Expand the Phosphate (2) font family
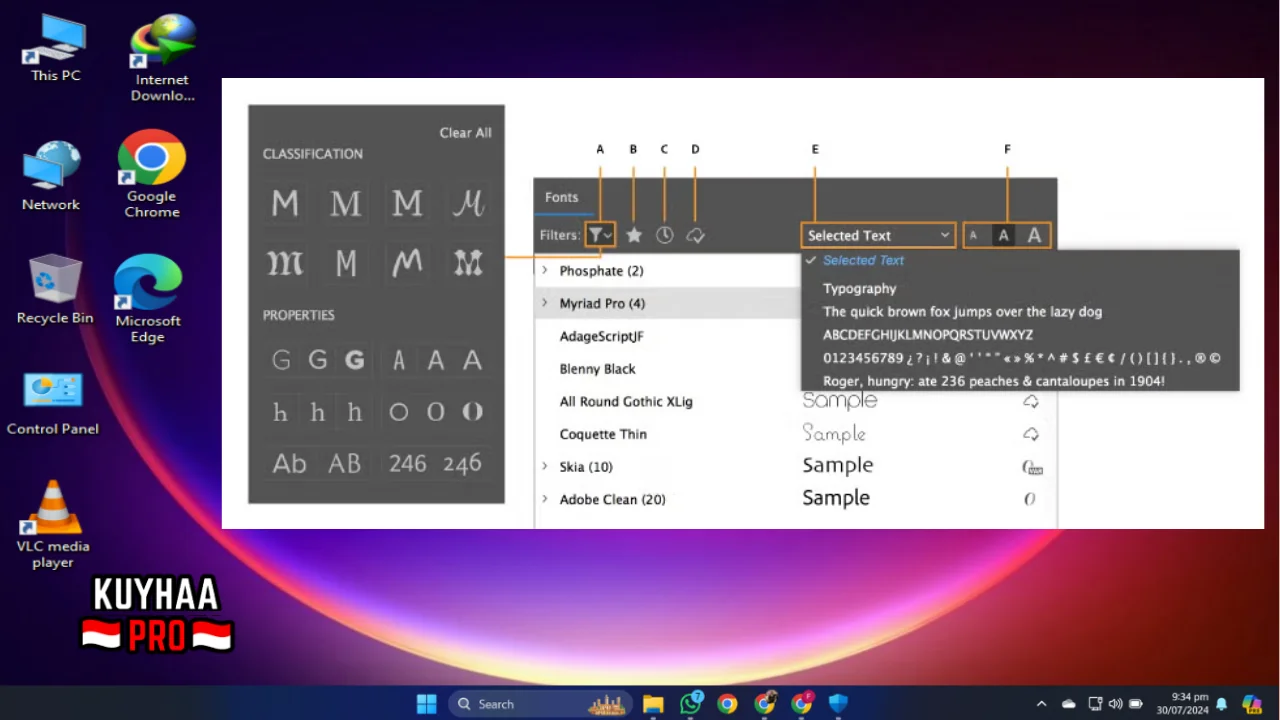The width and height of the screenshot is (1280, 720). pos(545,271)
